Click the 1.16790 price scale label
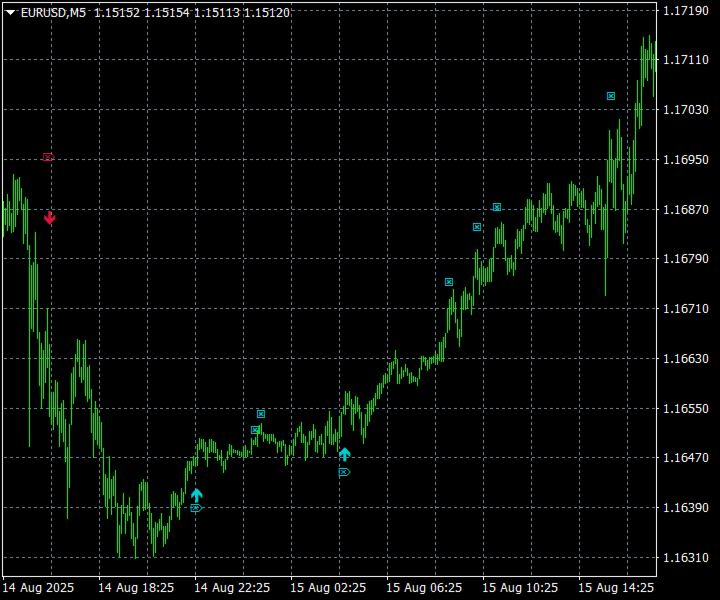This screenshot has width=720, height=600. (x=686, y=259)
